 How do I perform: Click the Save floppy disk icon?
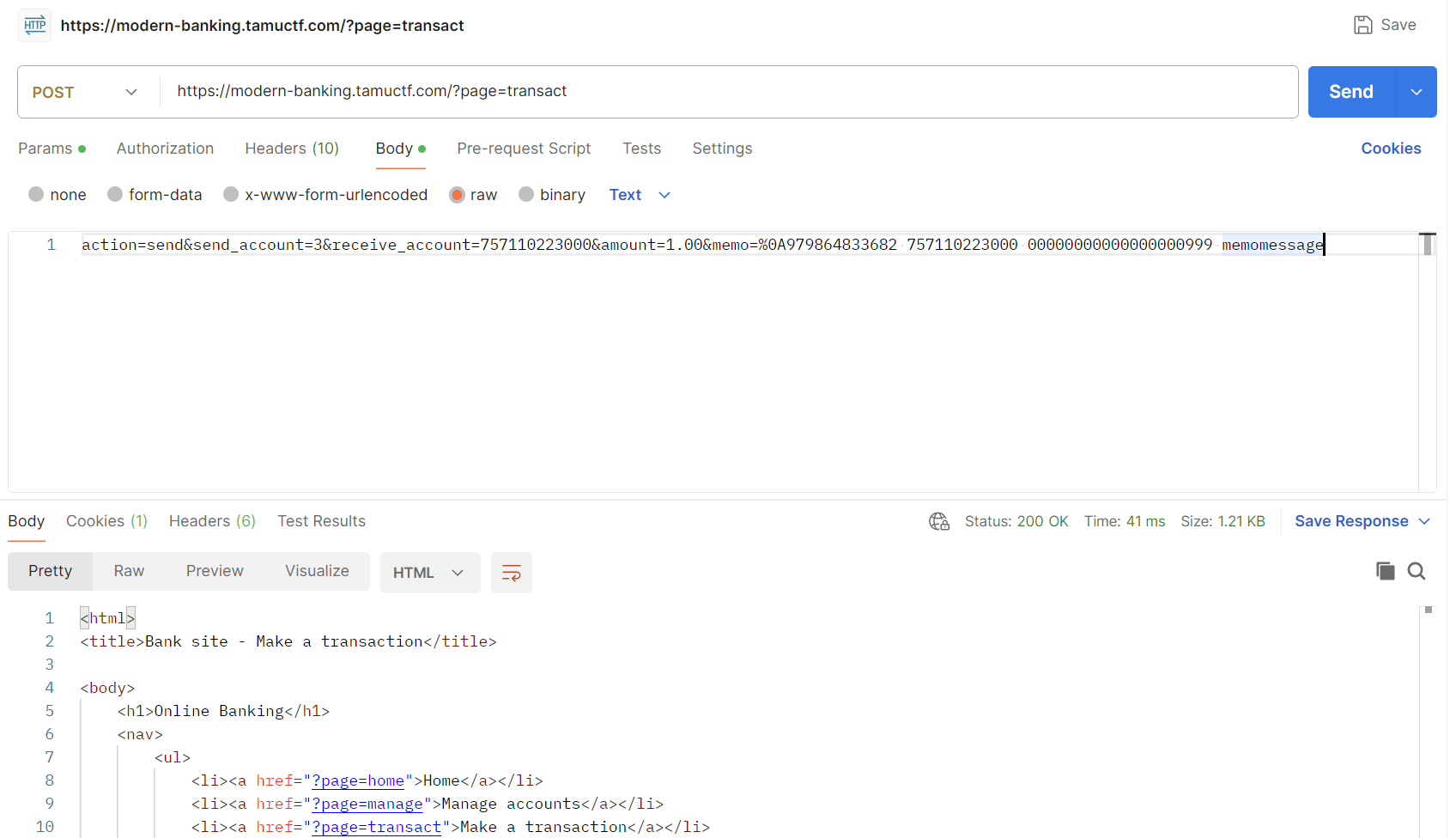pyautogui.click(x=1362, y=25)
